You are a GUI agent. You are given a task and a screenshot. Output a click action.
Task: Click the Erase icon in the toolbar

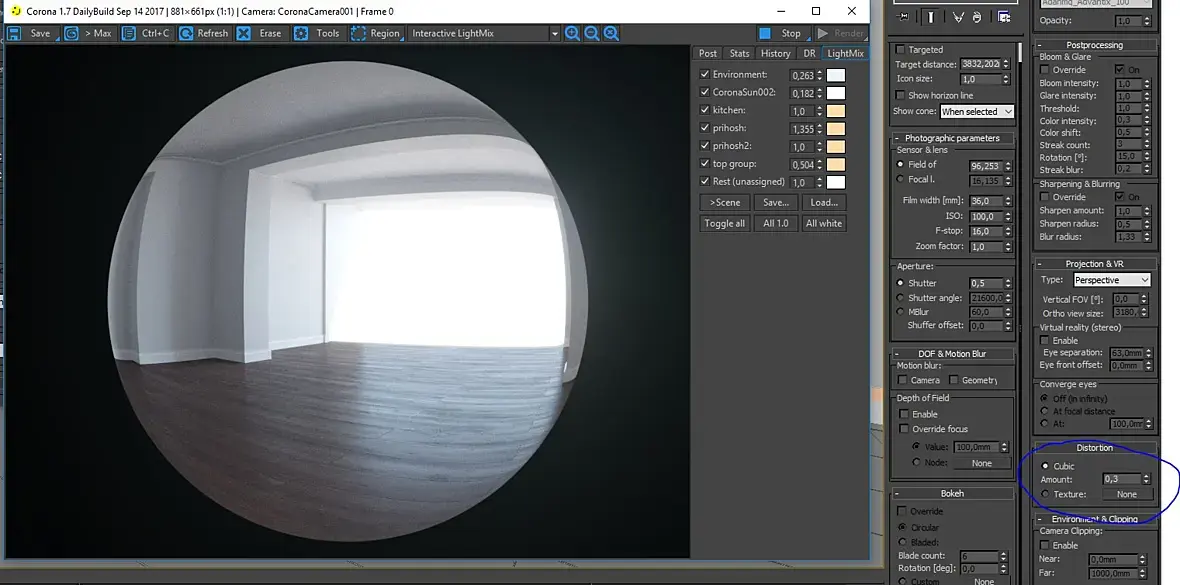tap(244, 33)
